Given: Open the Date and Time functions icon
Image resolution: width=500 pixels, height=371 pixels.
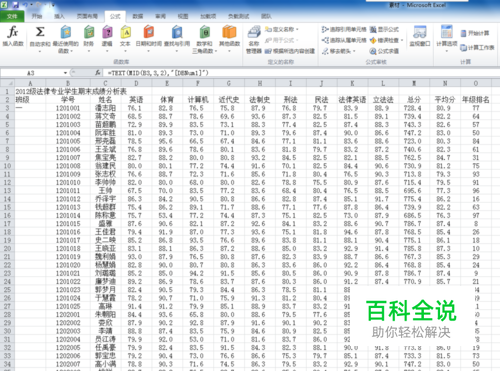Looking at the screenshot, I should (x=149, y=32).
